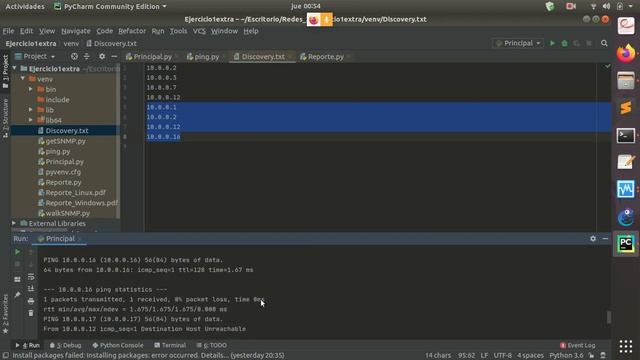The width and height of the screenshot is (640, 360).
Task: Expand the bin folder
Action: [31, 89]
